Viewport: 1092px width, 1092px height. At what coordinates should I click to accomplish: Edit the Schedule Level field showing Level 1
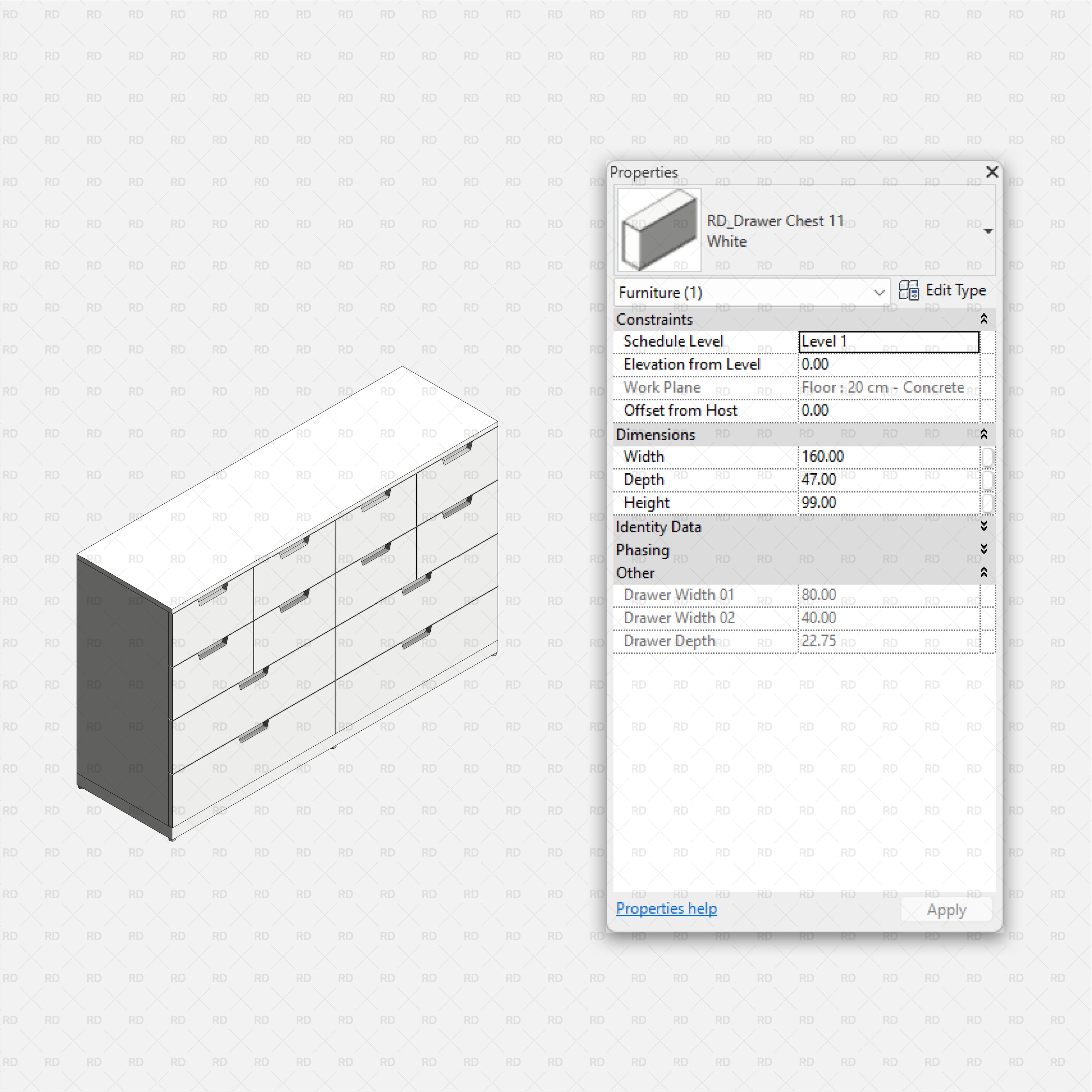coord(887,341)
